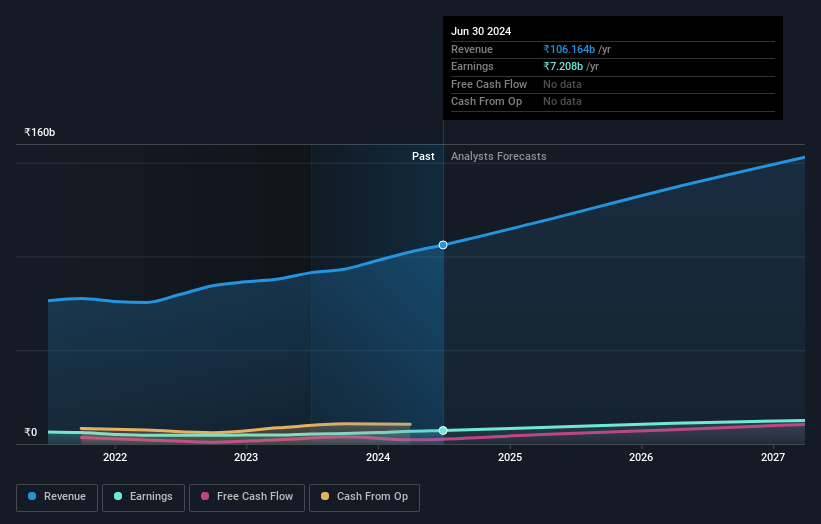Click the 2022 x-axis label
The height and width of the screenshot is (524, 821).
point(115,457)
